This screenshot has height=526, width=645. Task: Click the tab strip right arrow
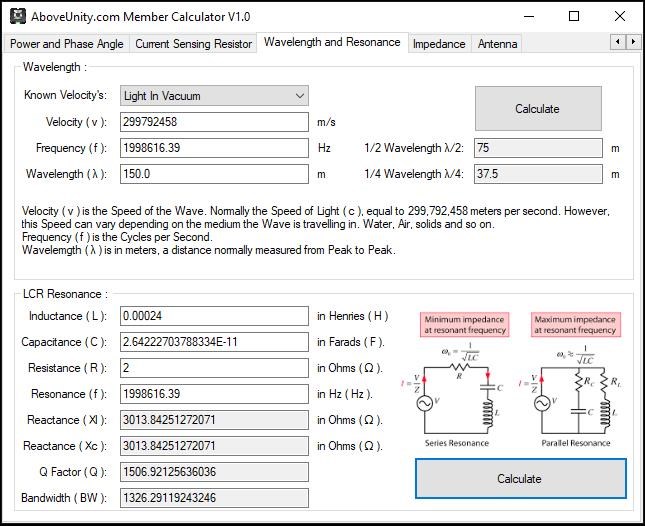(x=633, y=42)
